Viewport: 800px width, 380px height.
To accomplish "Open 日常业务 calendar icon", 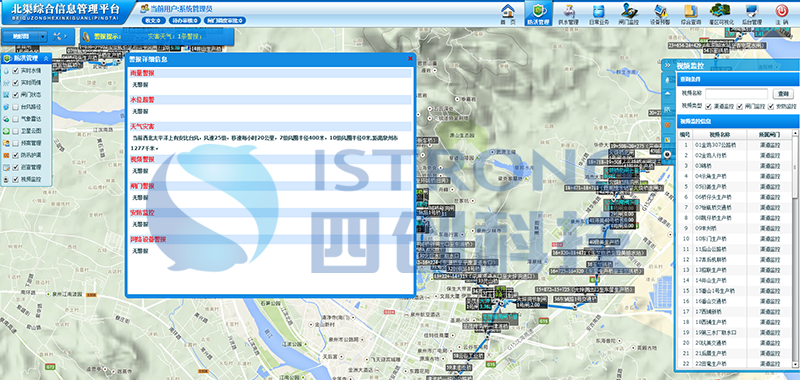I will (x=598, y=11).
